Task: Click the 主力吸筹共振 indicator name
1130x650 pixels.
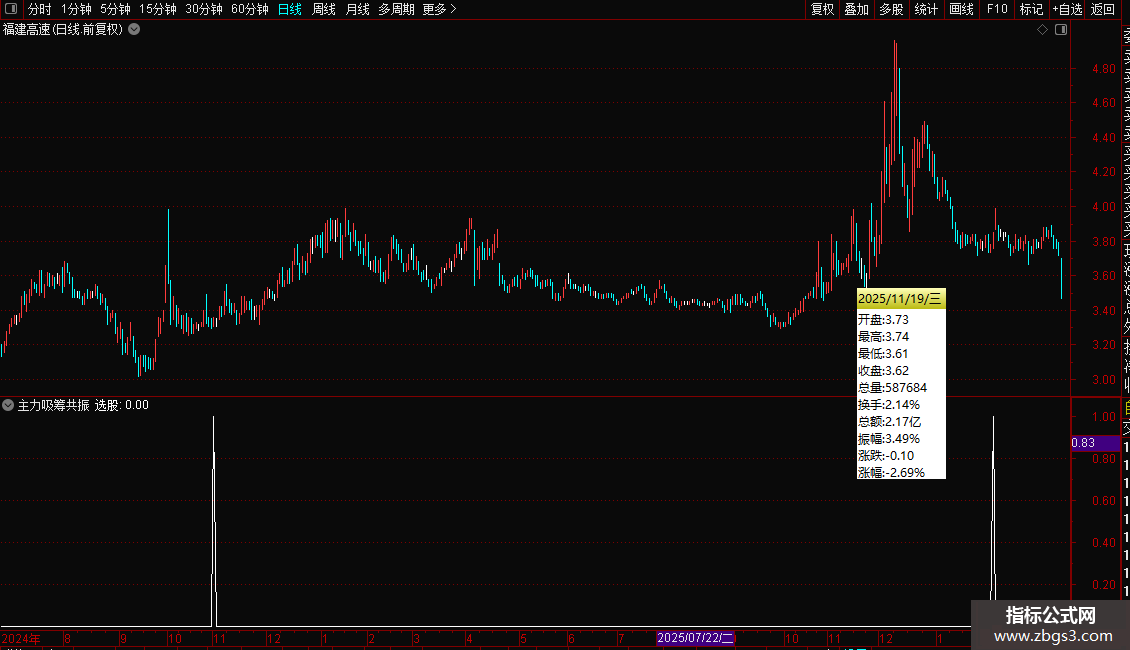Action: [x=53, y=405]
